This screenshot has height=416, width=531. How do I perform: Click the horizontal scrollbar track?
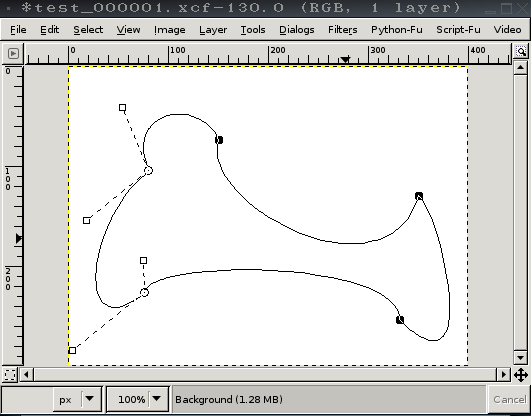(265, 375)
